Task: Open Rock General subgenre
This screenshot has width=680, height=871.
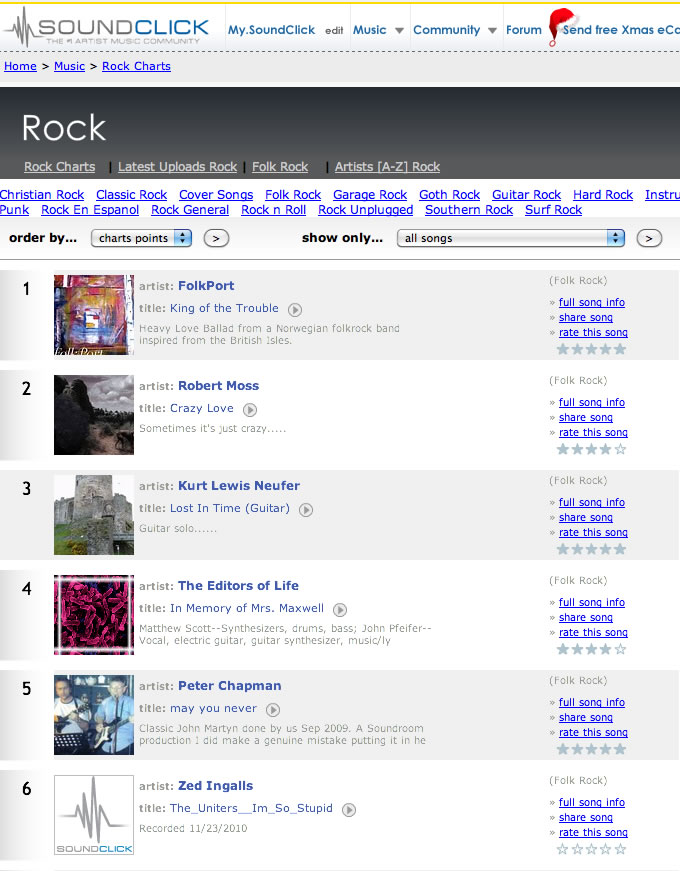Action: tap(190, 210)
